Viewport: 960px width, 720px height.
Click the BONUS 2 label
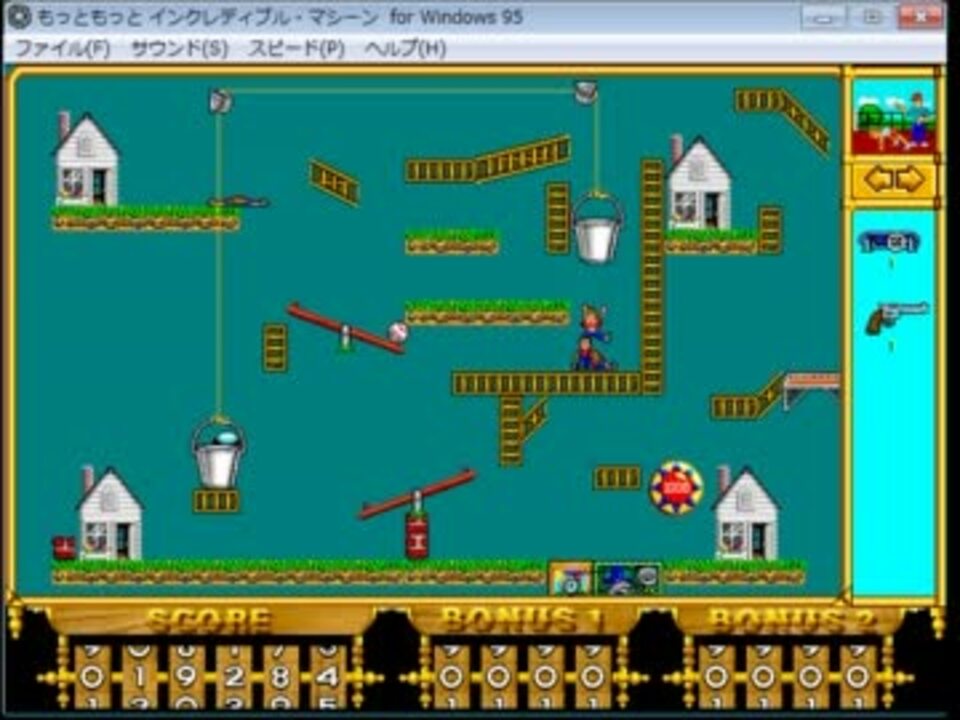(x=792, y=620)
